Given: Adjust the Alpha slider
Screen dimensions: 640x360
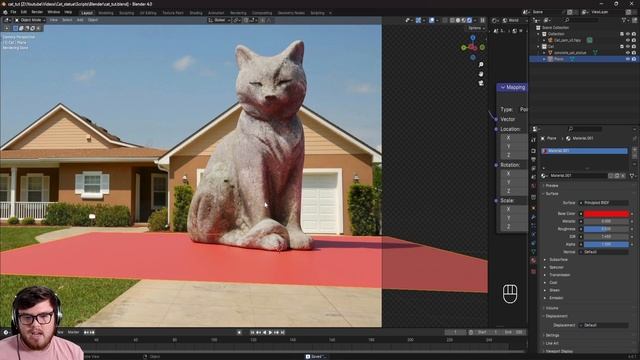Looking at the screenshot, I should [x=606, y=244].
